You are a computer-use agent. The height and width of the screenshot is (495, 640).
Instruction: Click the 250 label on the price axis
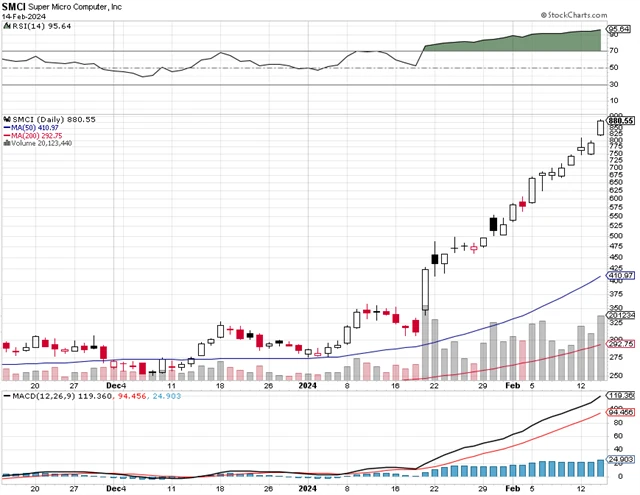pyautogui.click(x=616, y=375)
